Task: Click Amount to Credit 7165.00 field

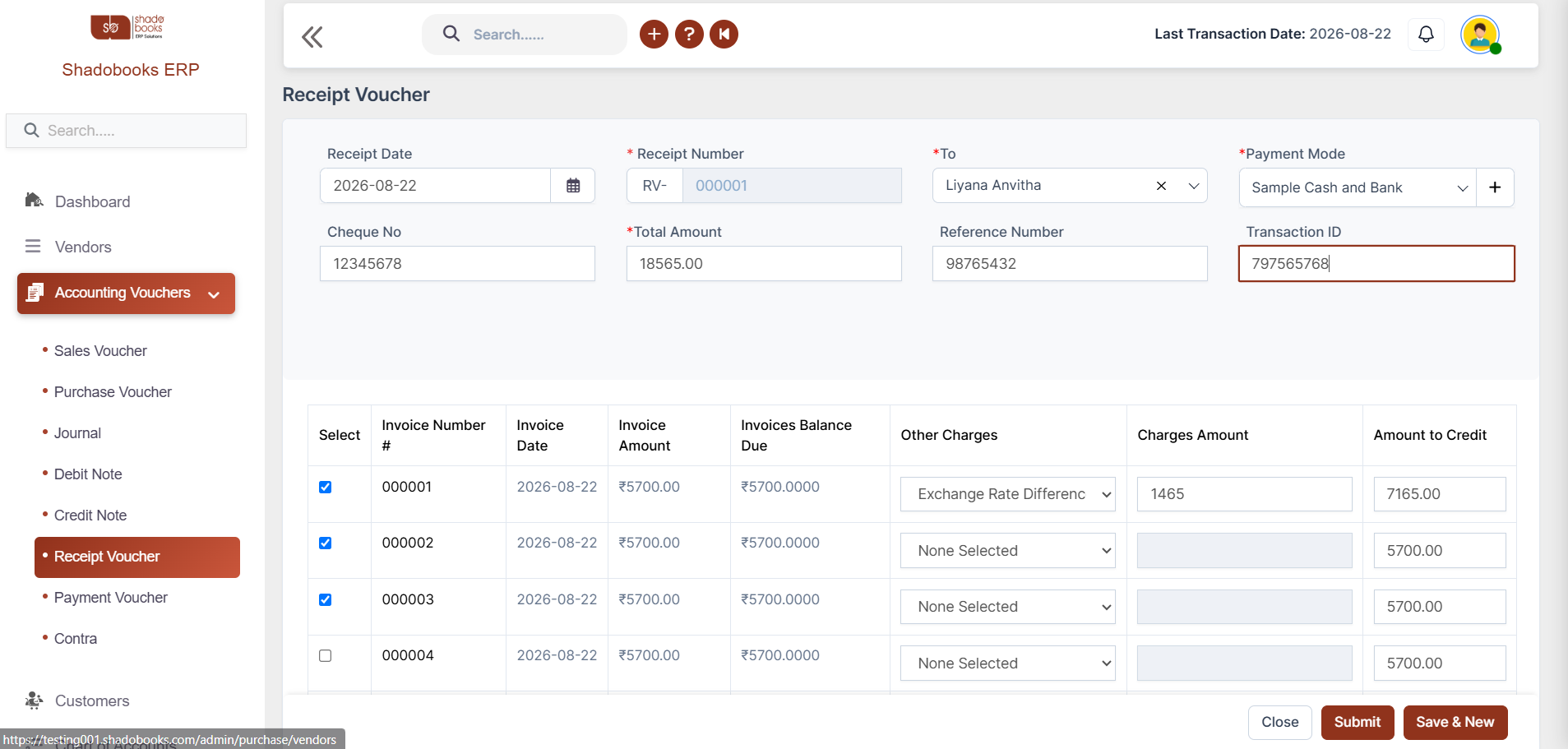Action: point(1440,494)
